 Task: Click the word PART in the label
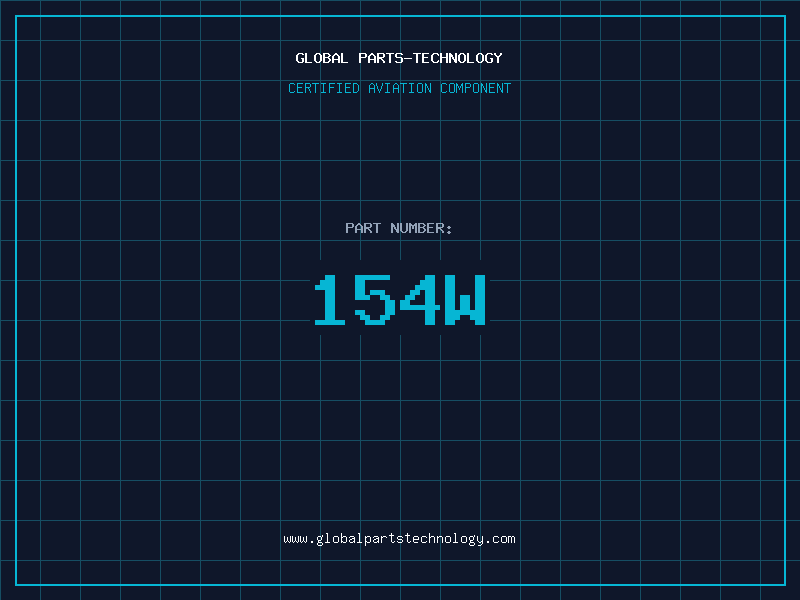(363, 228)
